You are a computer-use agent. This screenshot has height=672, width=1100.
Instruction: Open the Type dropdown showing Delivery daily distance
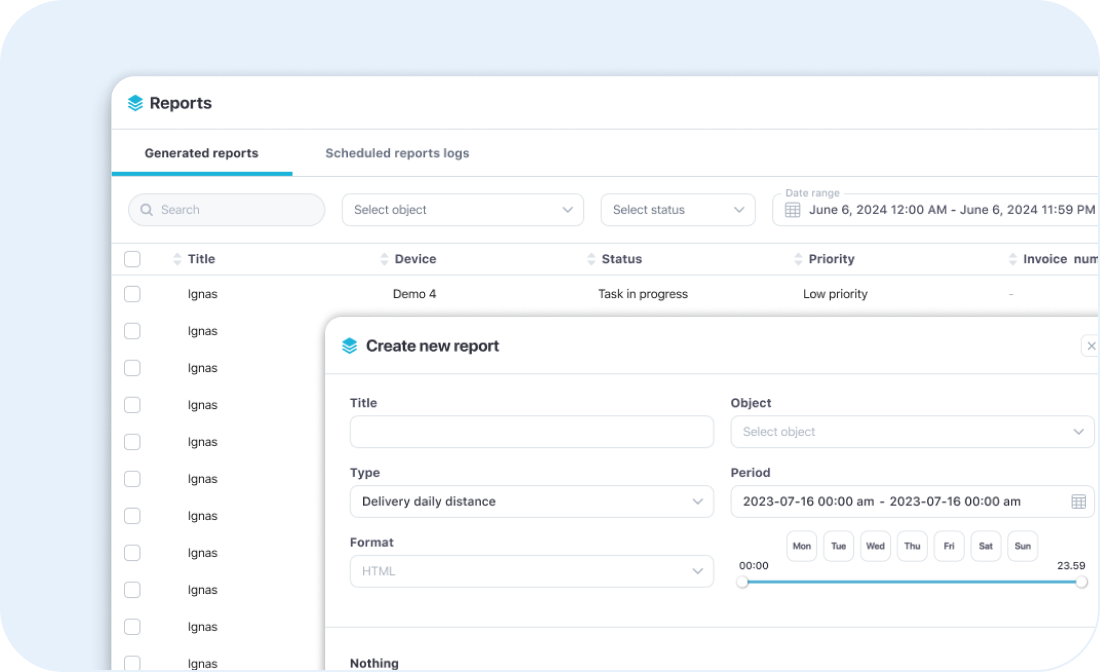531,502
